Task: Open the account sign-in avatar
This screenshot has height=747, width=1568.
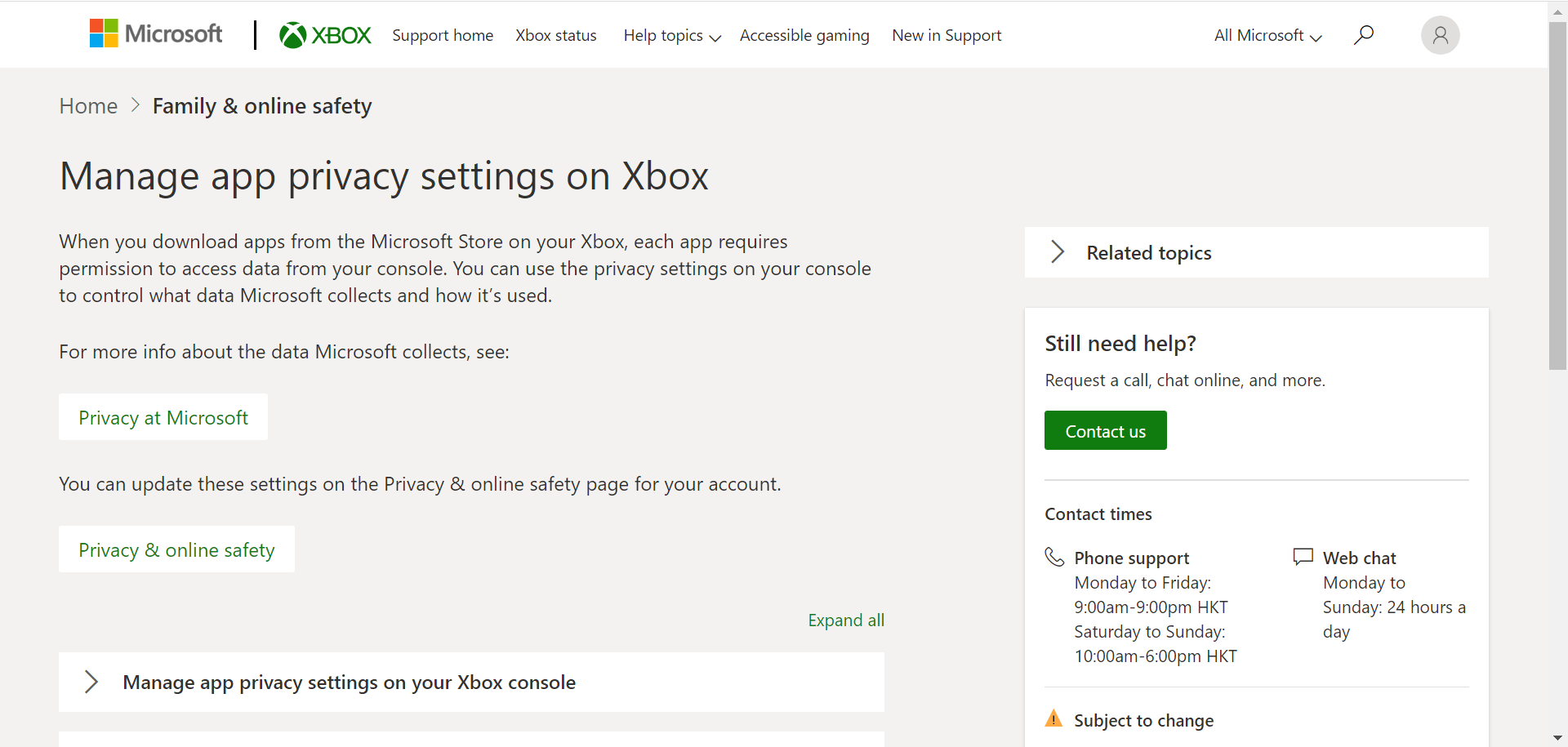Action: [x=1441, y=35]
